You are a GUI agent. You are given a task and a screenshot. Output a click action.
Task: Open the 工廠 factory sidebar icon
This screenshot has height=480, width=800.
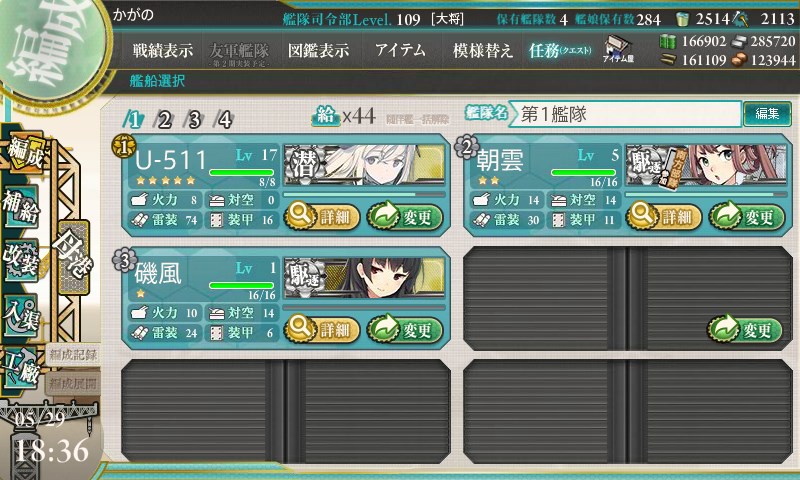point(21,368)
